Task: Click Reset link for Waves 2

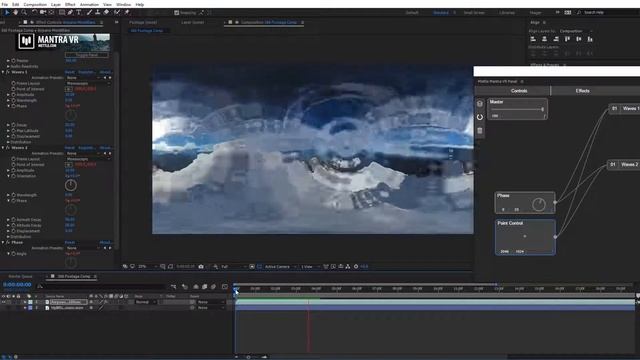Action: click(70, 148)
